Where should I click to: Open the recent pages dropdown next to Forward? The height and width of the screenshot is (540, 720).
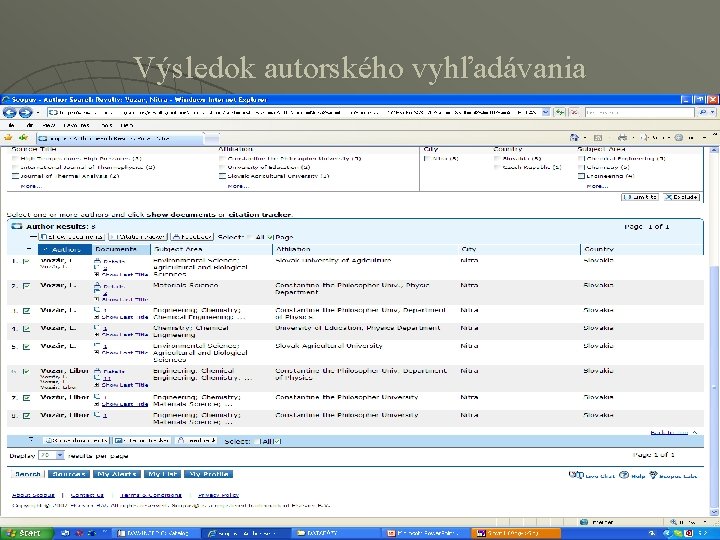pos(38,112)
